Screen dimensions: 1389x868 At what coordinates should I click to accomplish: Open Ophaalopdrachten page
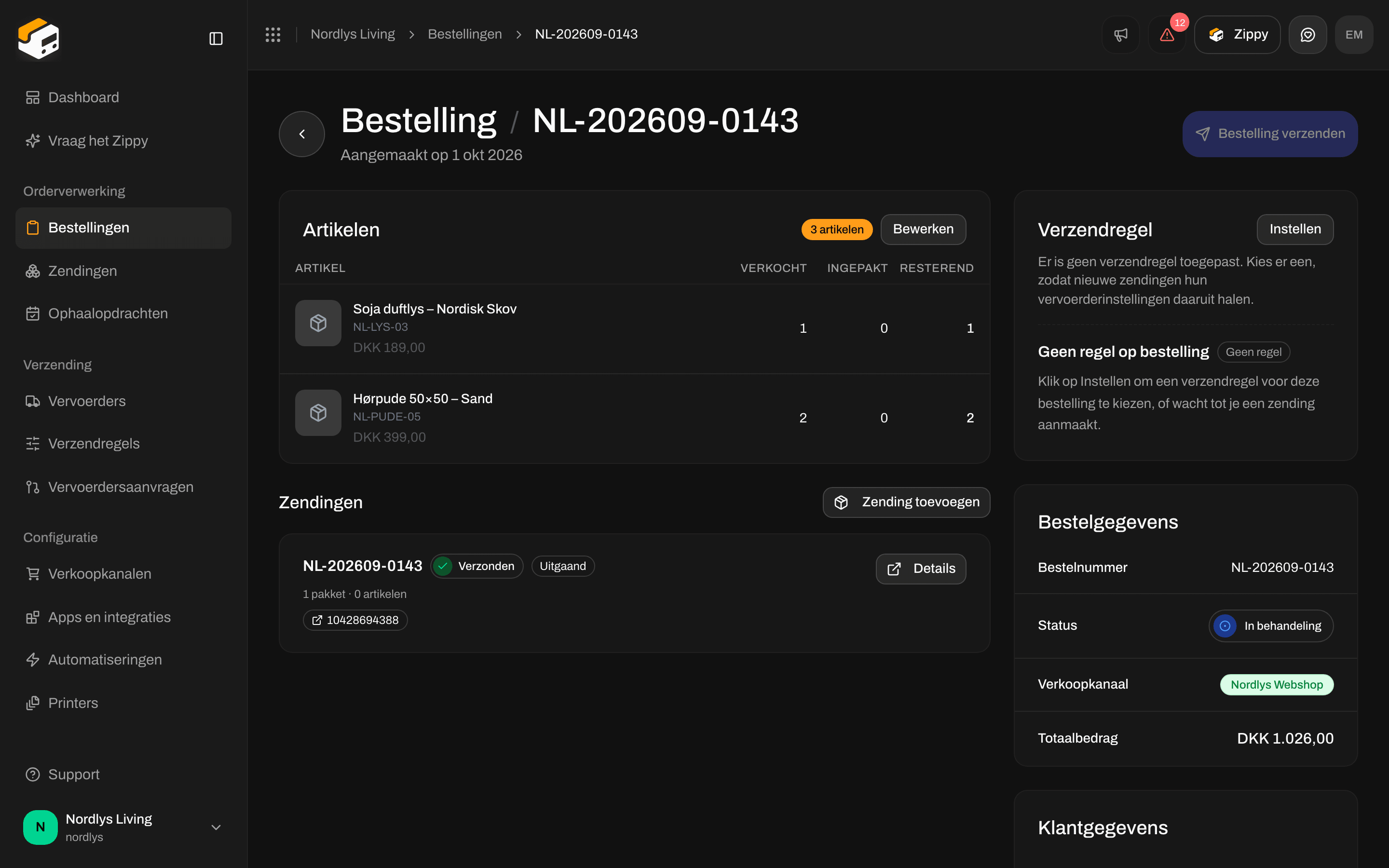click(x=123, y=313)
